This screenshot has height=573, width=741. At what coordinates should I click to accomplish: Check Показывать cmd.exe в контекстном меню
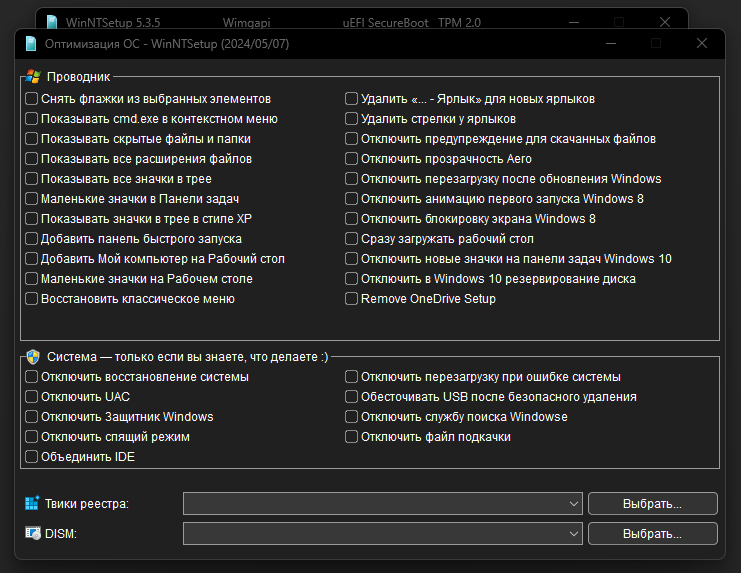[x=32, y=119]
